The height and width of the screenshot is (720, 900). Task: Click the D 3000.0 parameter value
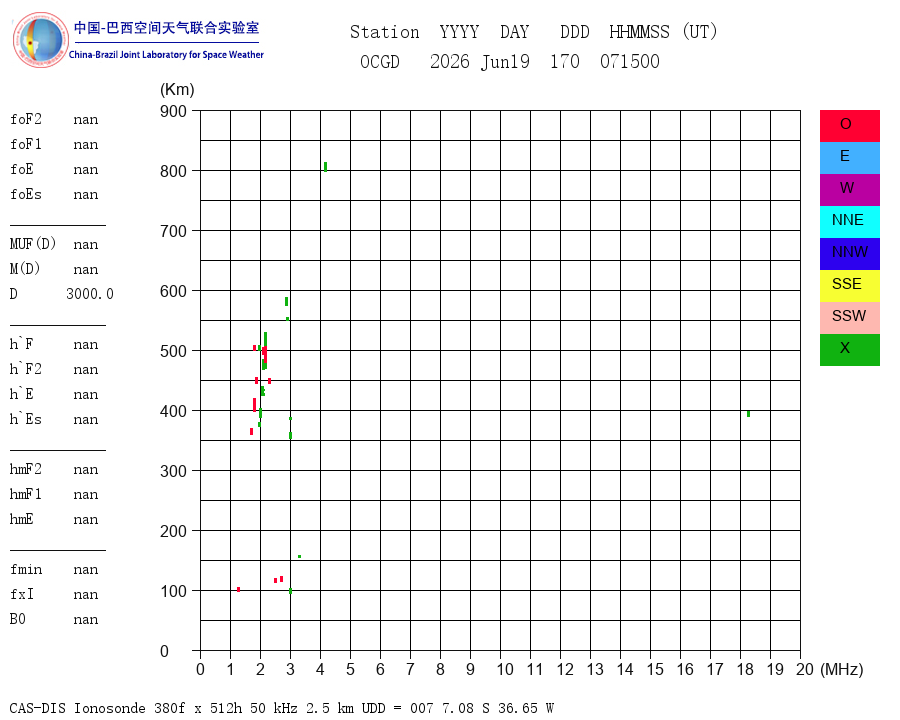90,294
